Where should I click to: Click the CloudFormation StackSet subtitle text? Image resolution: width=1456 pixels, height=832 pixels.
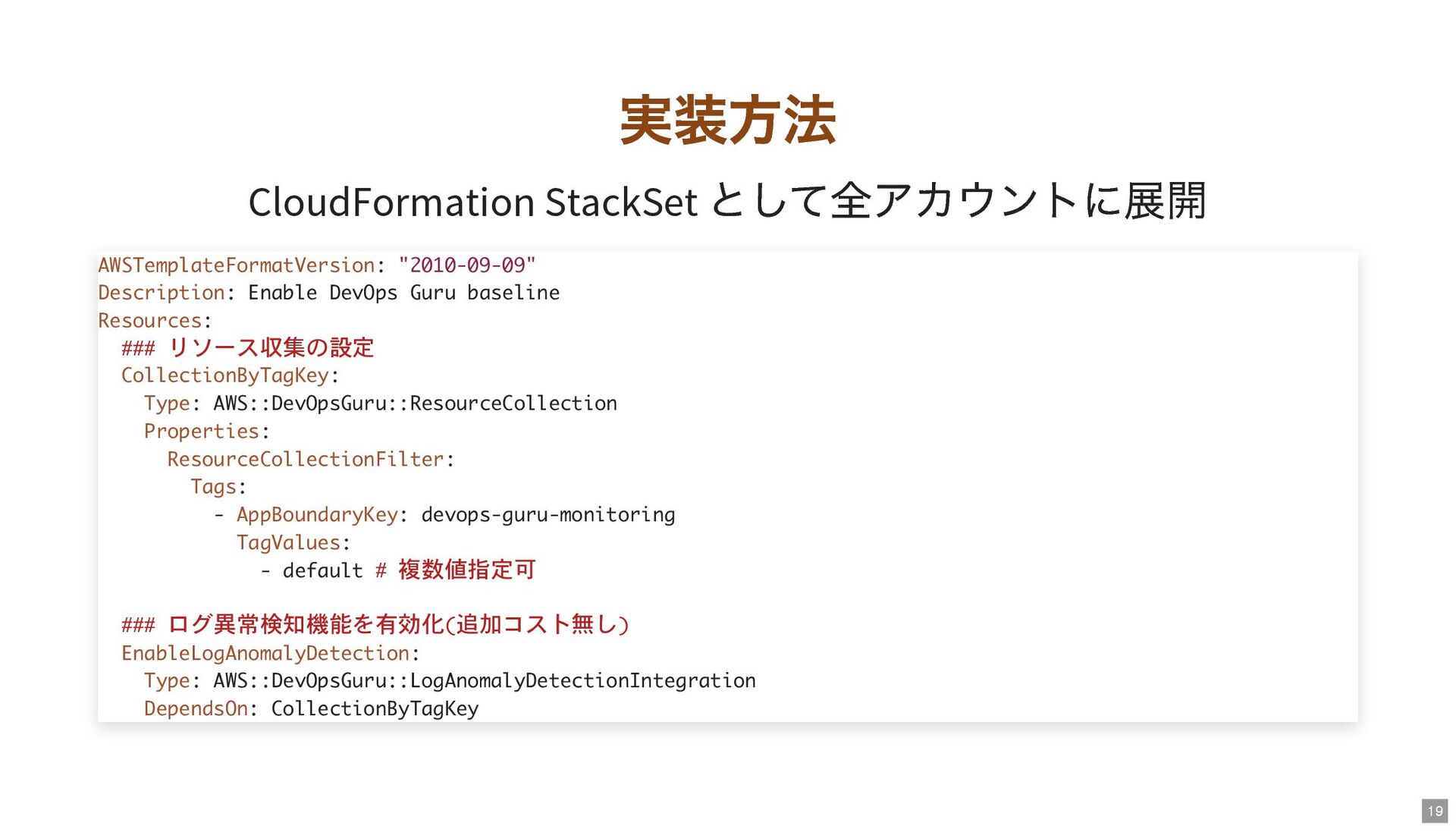[727, 202]
